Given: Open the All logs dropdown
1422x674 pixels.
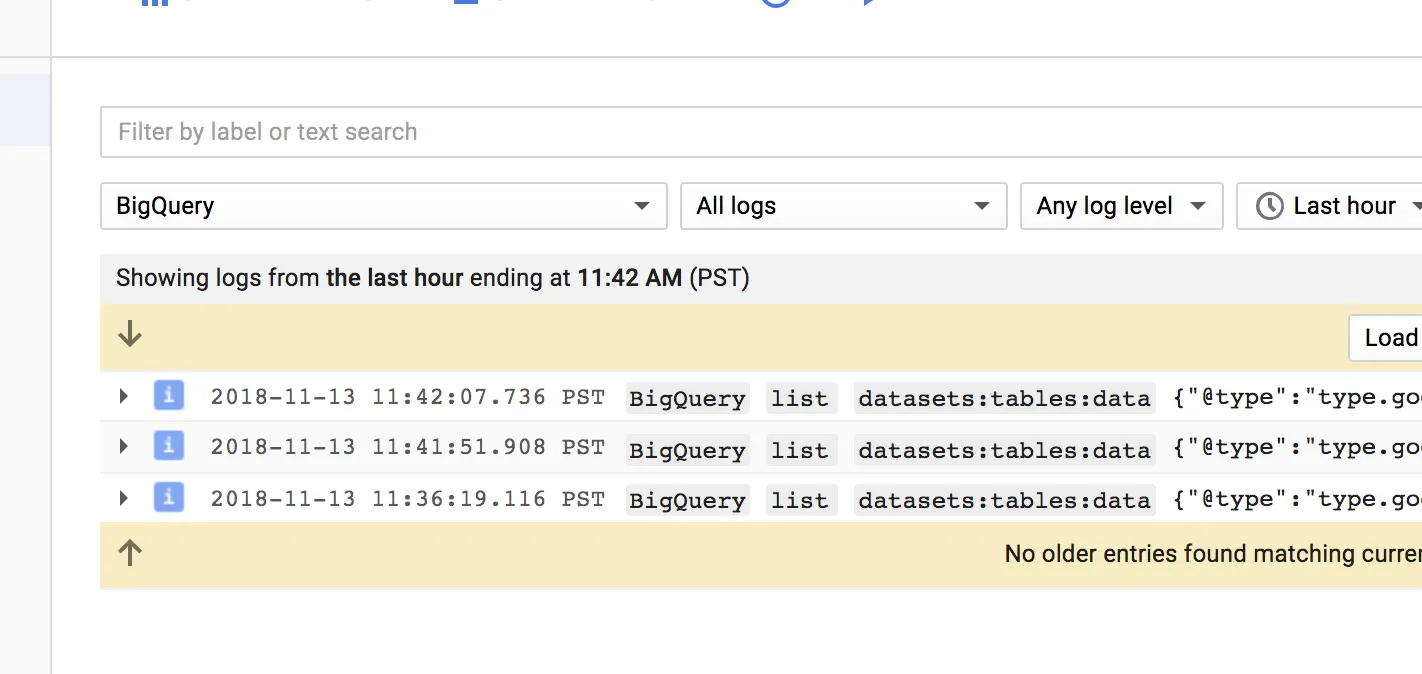Looking at the screenshot, I should (x=843, y=206).
